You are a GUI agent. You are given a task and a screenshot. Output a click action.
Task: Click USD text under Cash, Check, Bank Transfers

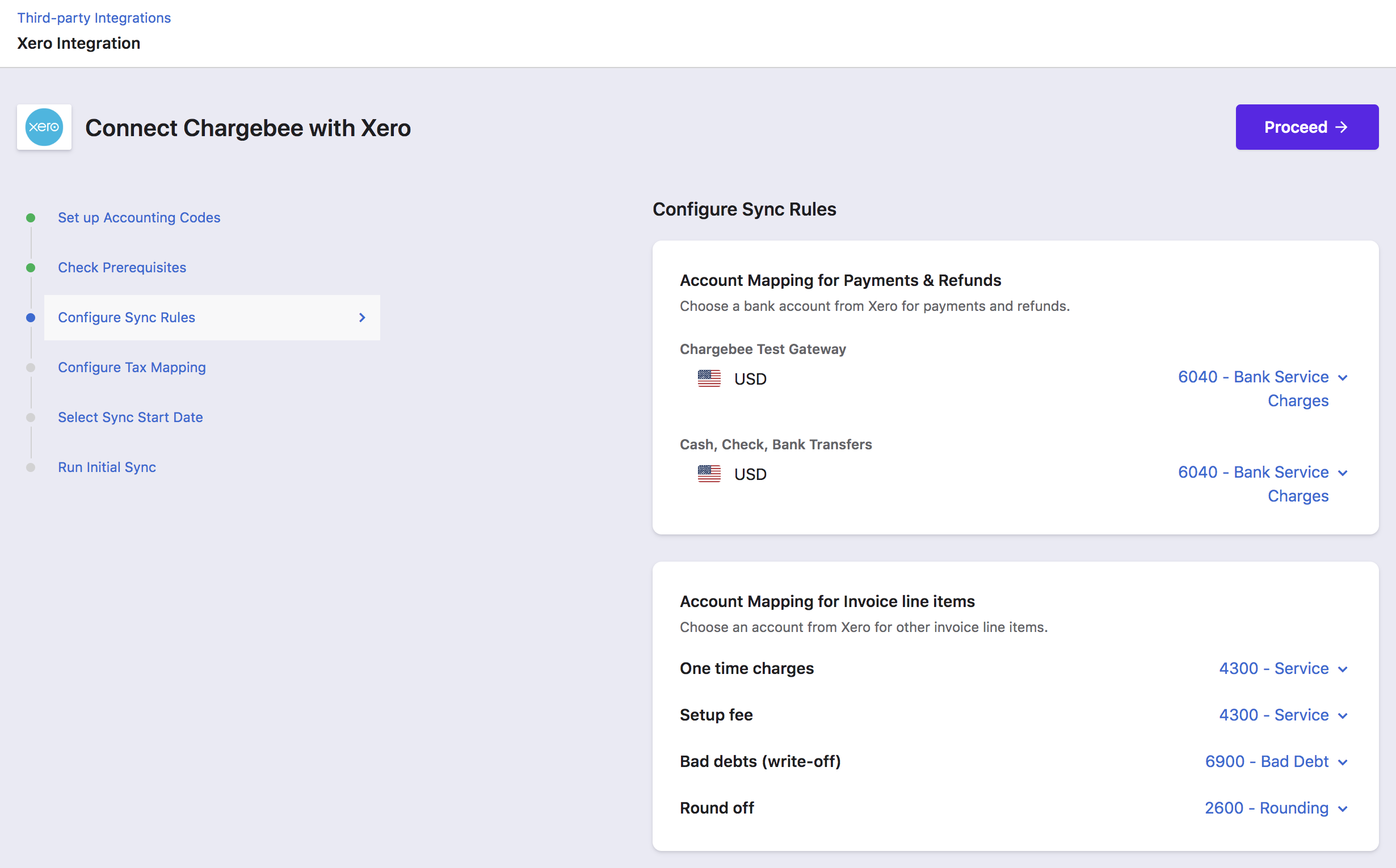coord(750,474)
